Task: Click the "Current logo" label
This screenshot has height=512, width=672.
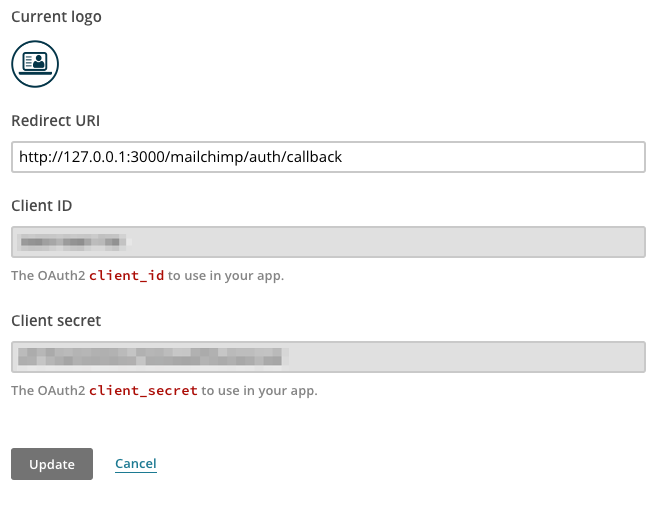Action: (56, 17)
